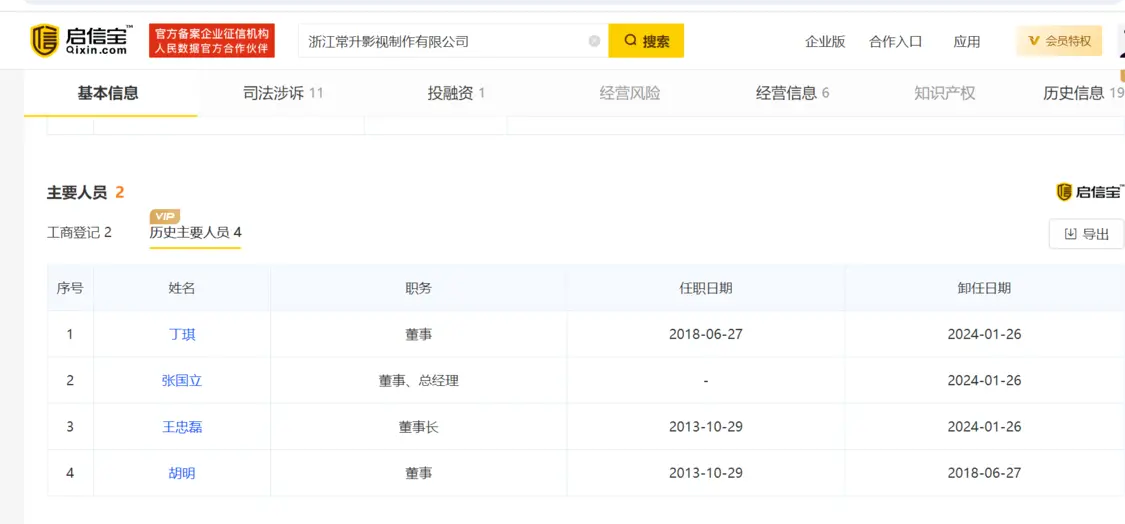The height and width of the screenshot is (524, 1125).
Task: Select the 工商登记 2 sub-tab
Action: (x=79, y=232)
